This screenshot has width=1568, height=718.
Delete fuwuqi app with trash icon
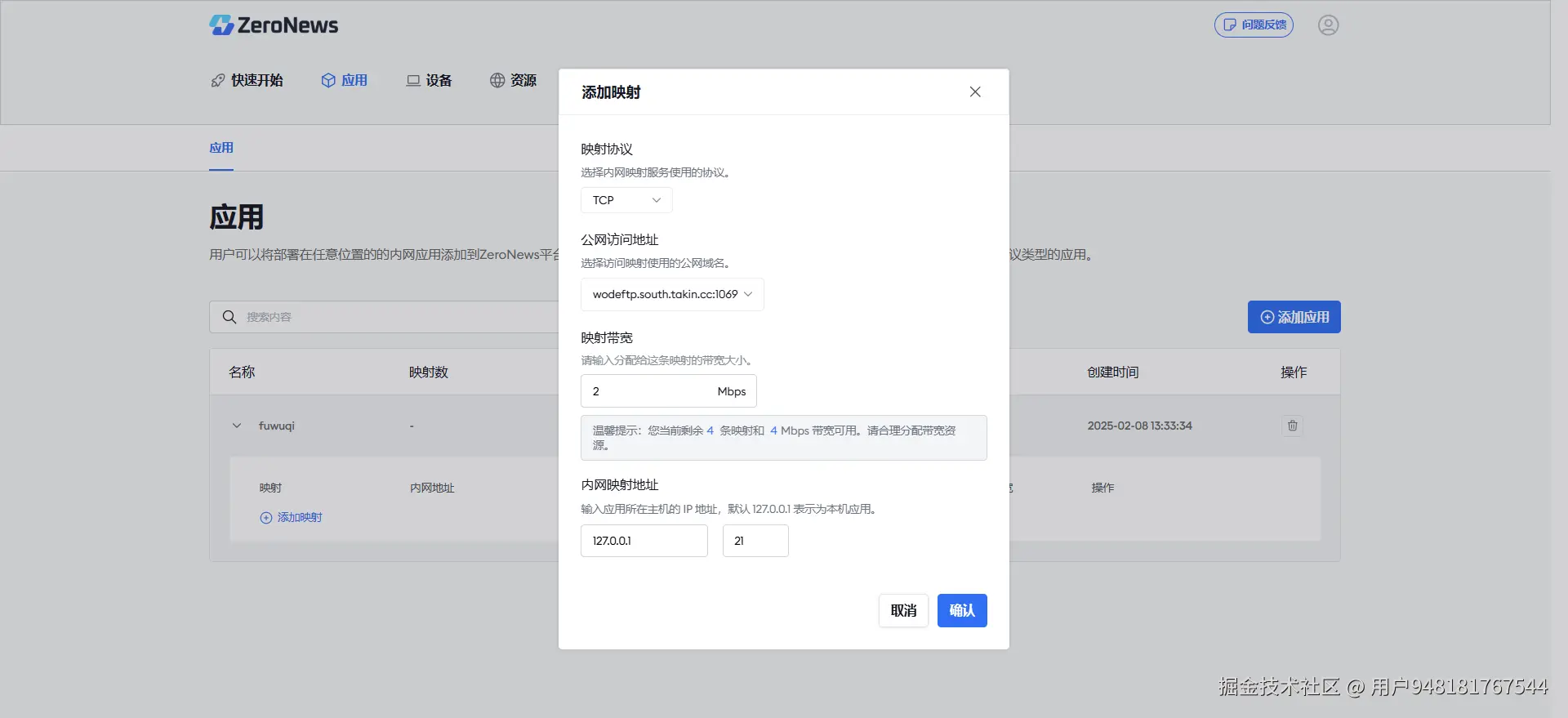point(1292,426)
